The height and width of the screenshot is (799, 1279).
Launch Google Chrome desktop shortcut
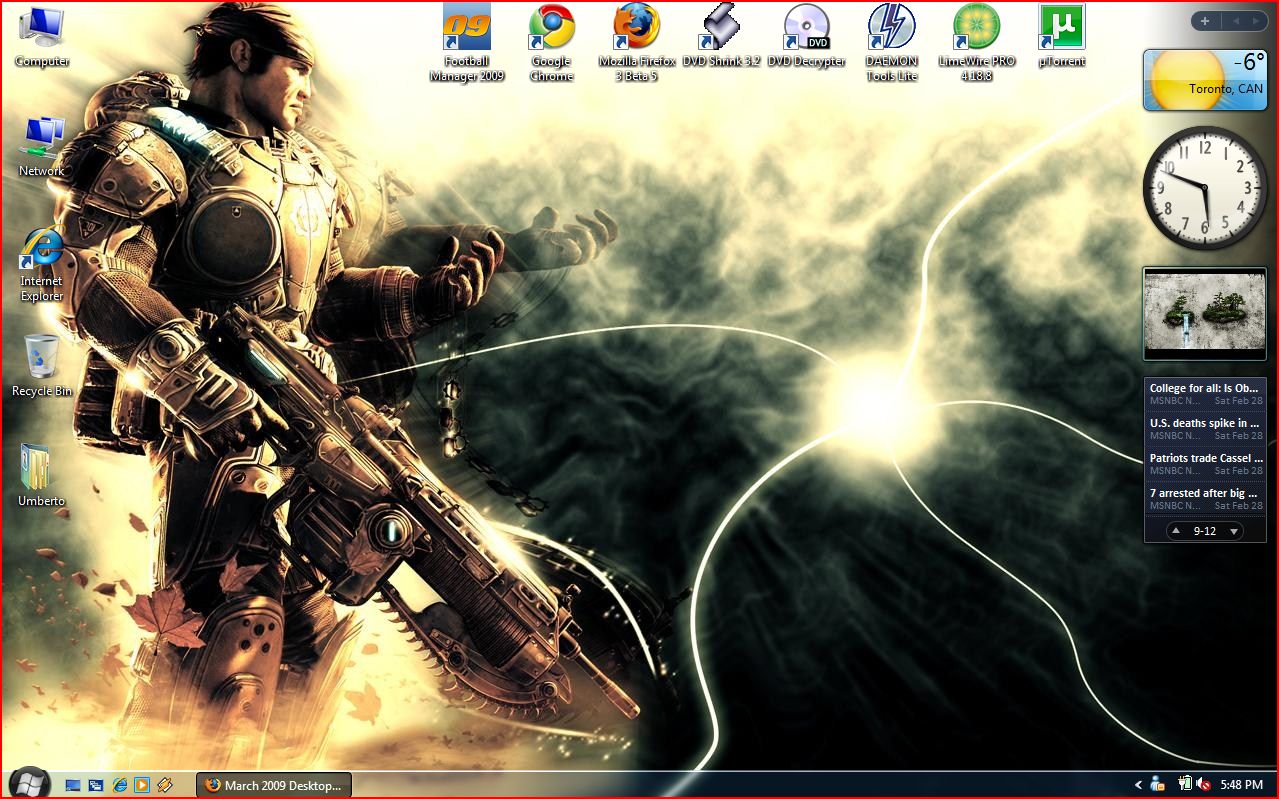click(x=551, y=43)
